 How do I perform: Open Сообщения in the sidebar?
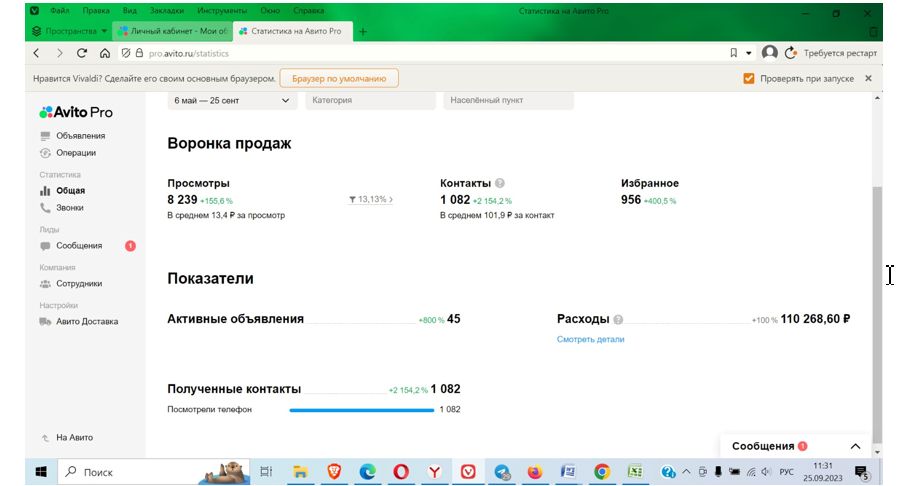point(79,246)
